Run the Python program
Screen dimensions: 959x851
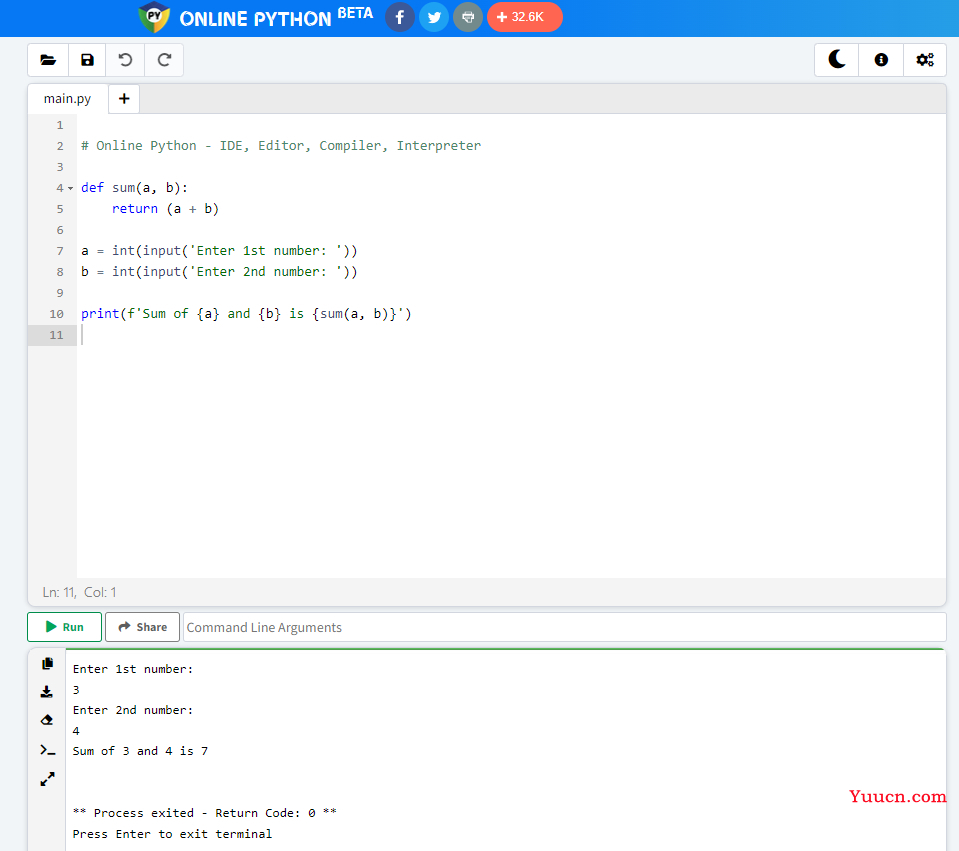(64, 627)
